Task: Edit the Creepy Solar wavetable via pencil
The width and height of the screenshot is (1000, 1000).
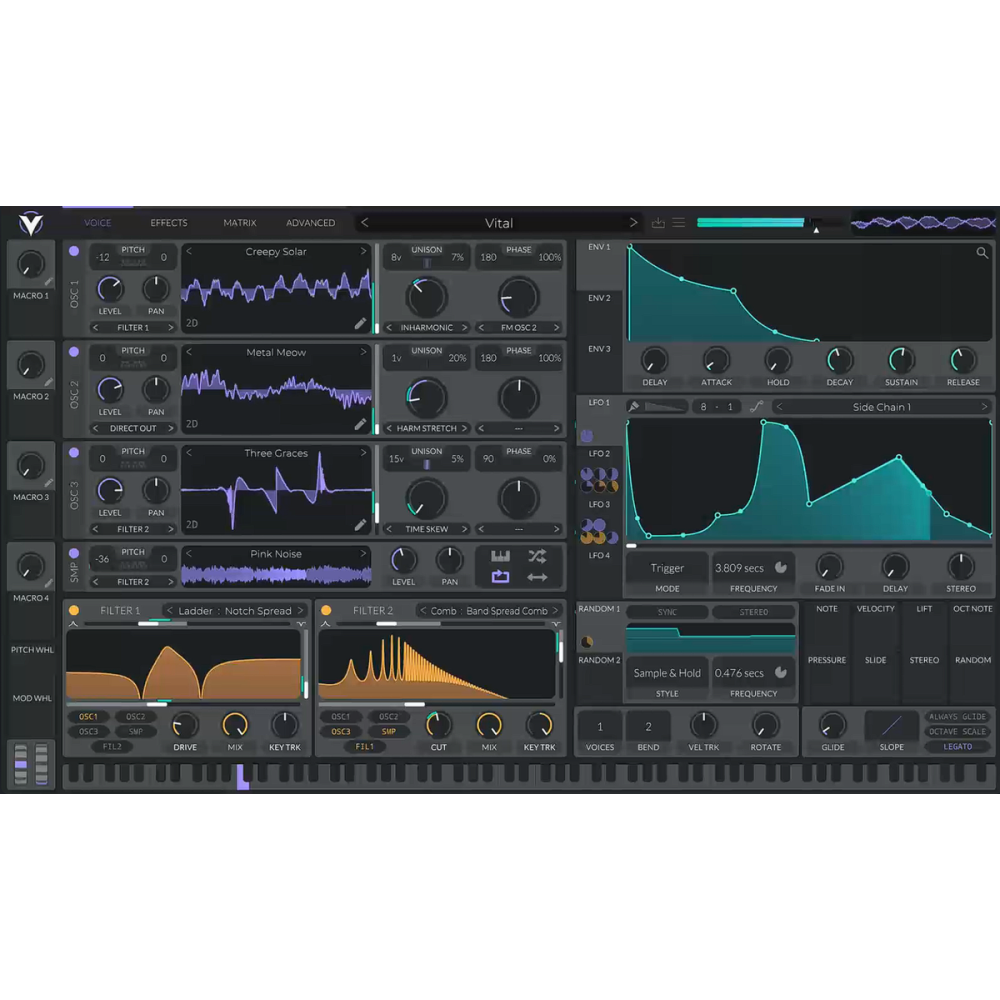Action: click(360, 323)
